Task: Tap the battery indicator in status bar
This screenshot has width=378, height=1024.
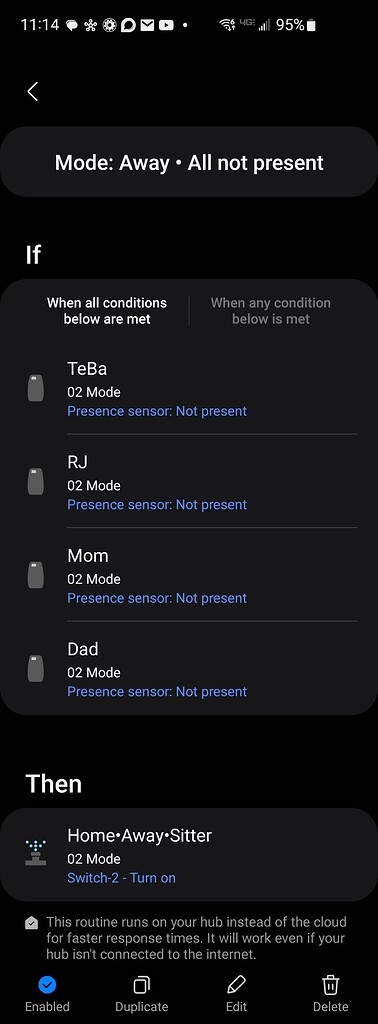Action: click(312, 25)
